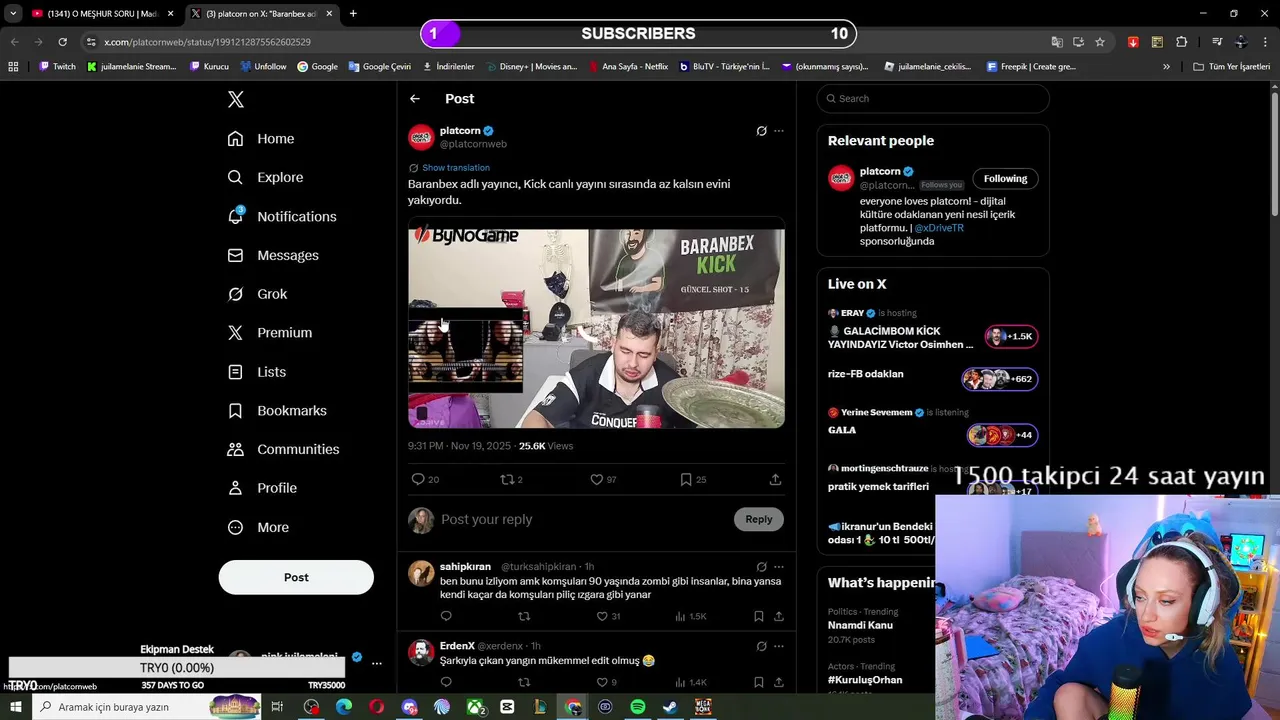Switch to the O MEŞHUR SORU YouTube tab
Viewport: 1280px width, 720px height.
coord(104,14)
